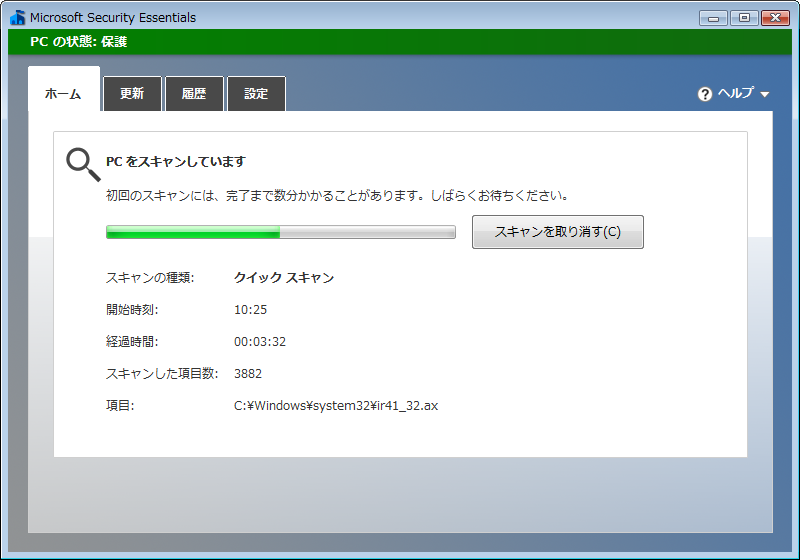The width and height of the screenshot is (800, 560).
Task: Select the ホーム tab
Action: pyautogui.click(x=64, y=89)
